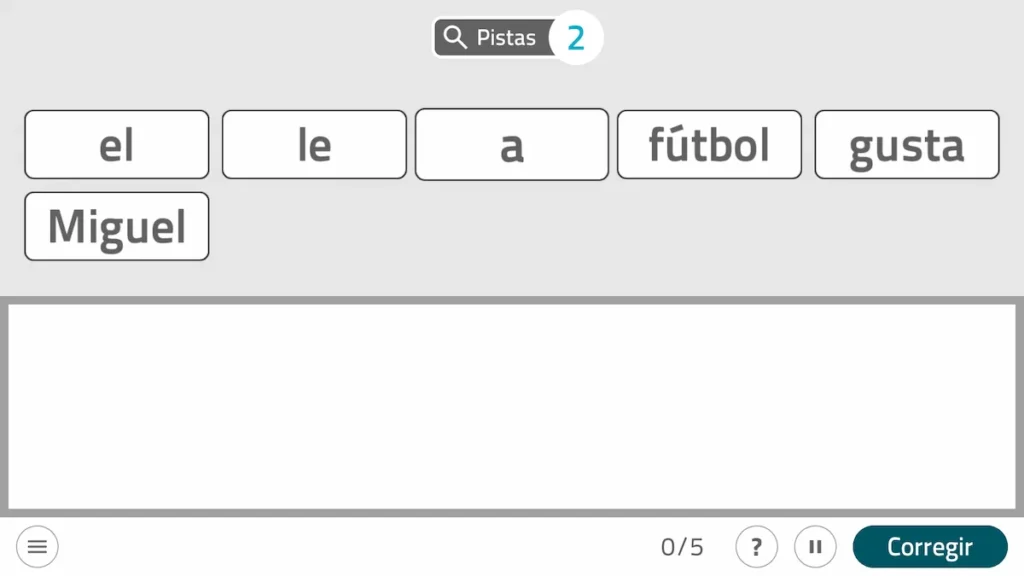Tap the word tile 'fútbol'

709,145
